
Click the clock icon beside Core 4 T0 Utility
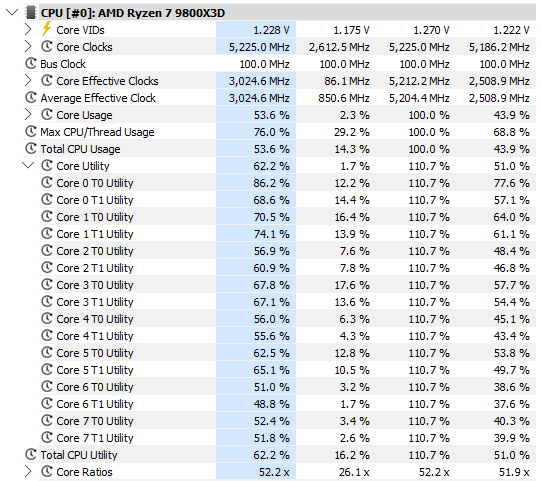(x=47, y=318)
